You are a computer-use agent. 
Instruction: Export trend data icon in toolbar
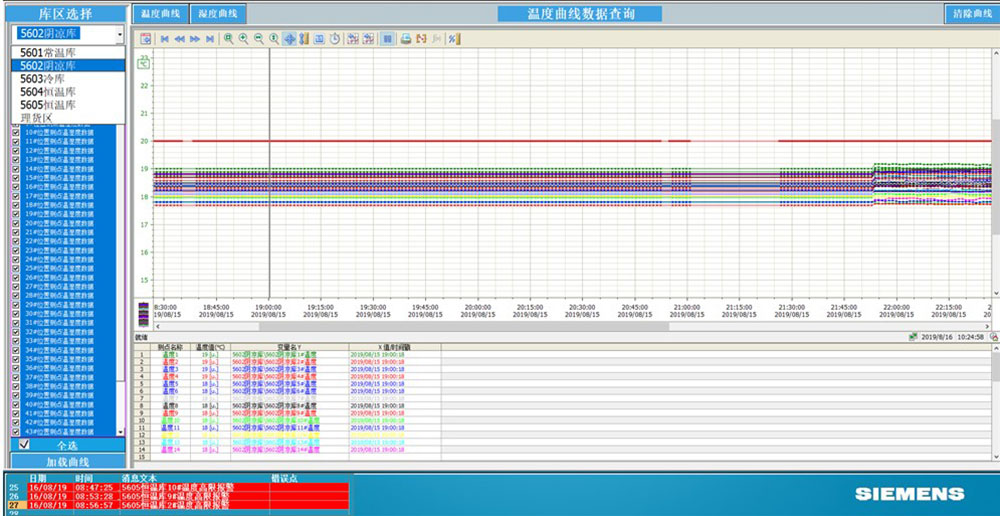click(421, 39)
